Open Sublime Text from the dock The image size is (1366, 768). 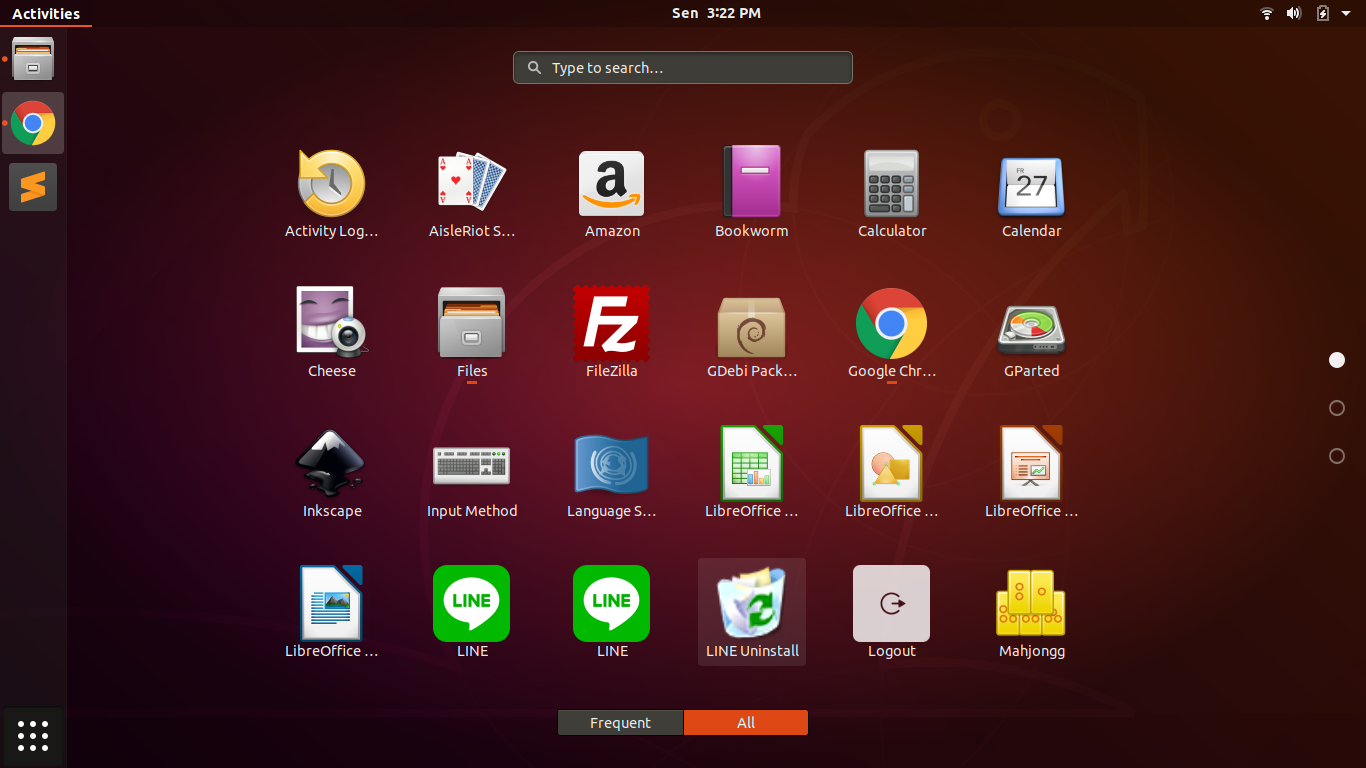tap(33, 187)
